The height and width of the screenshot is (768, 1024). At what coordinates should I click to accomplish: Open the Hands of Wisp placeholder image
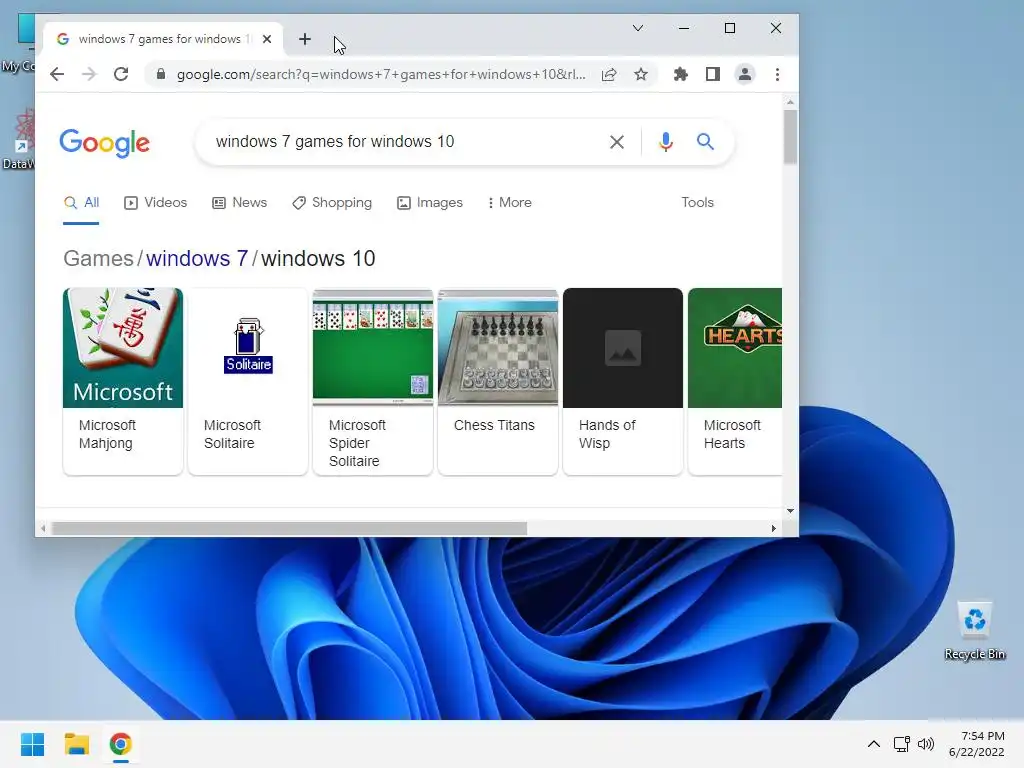623,347
